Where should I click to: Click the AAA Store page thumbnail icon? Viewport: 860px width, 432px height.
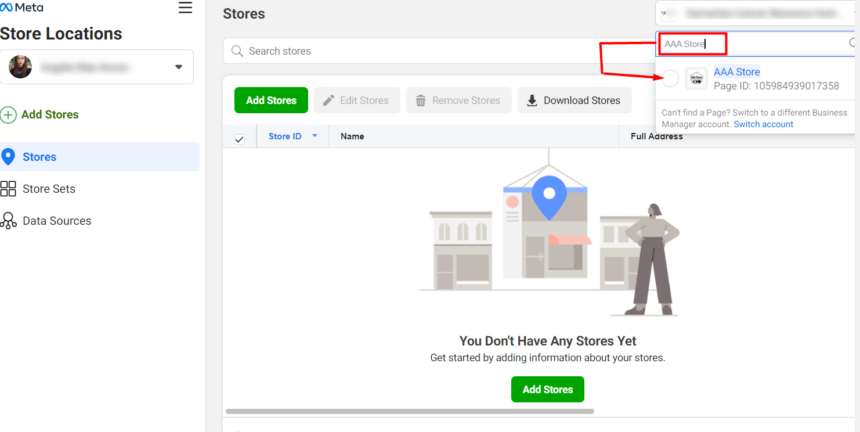click(696, 78)
